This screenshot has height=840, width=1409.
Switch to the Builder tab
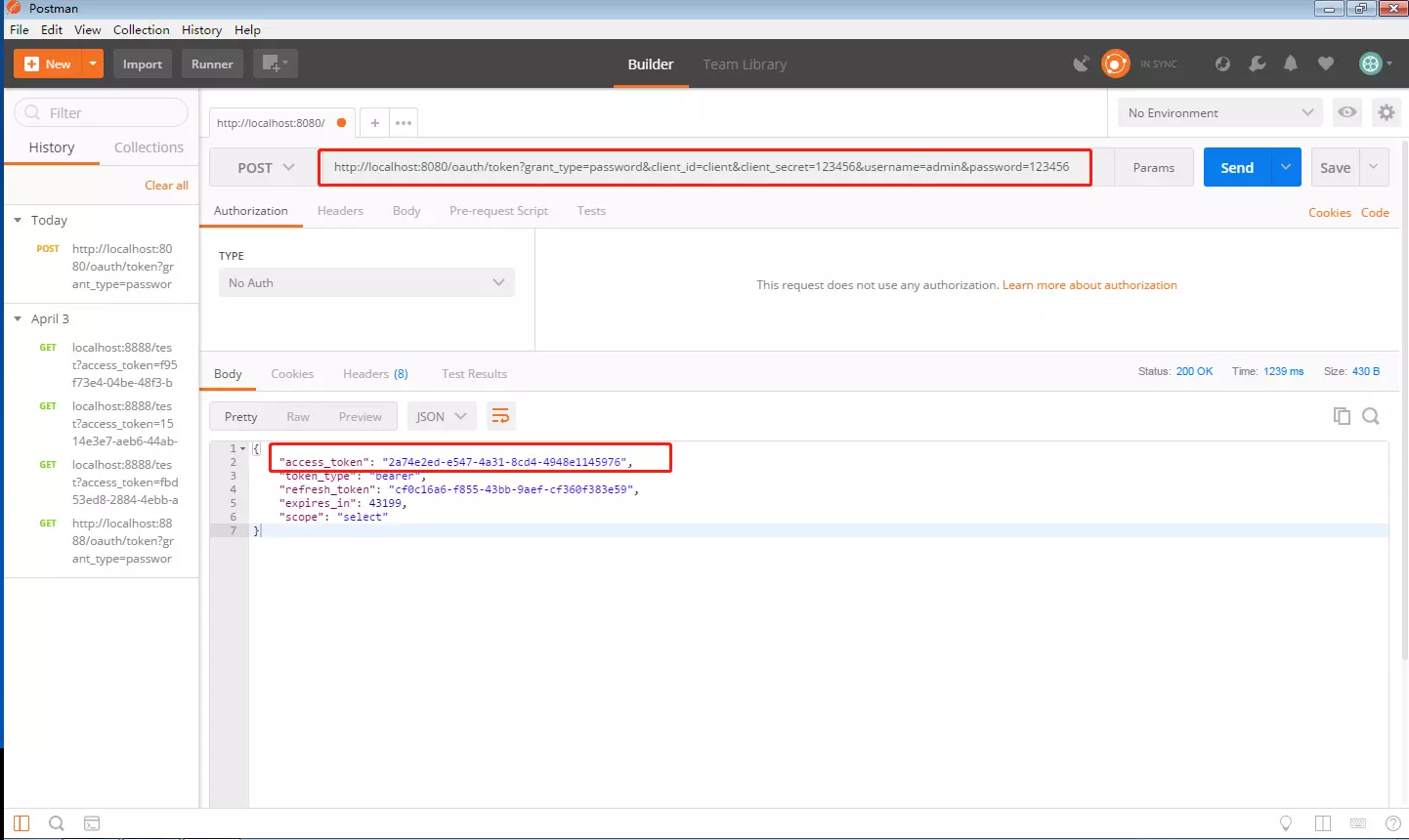651,64
